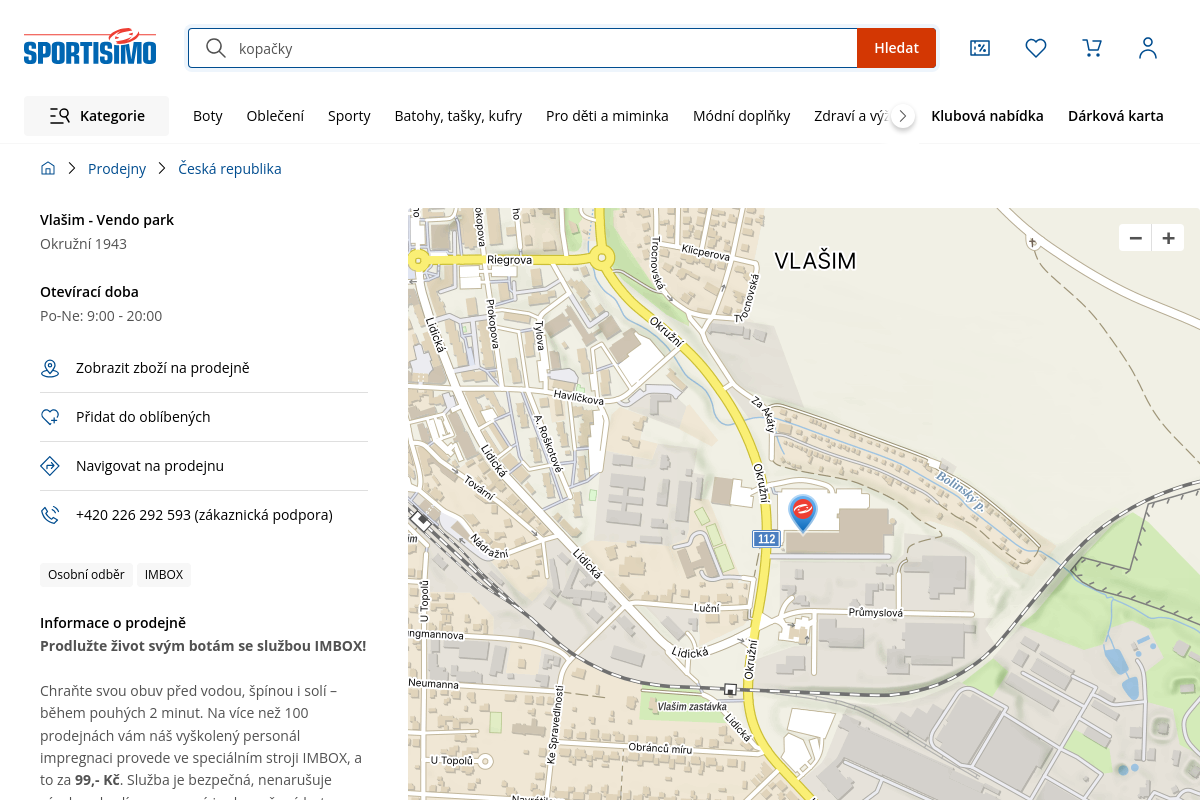
Task: Open the Boty category
Action: [x=208, y=116]
